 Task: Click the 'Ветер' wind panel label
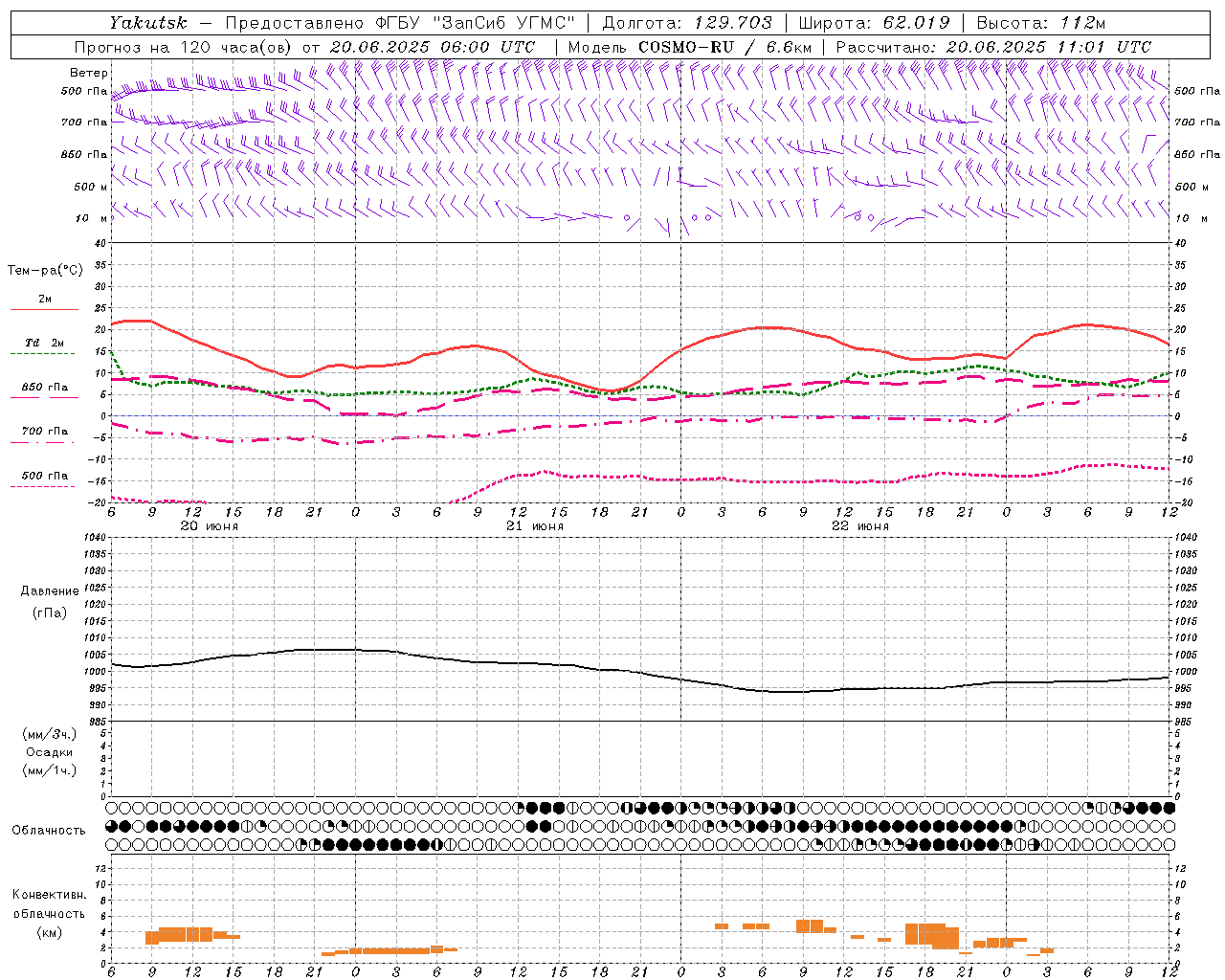coord(89,73)
